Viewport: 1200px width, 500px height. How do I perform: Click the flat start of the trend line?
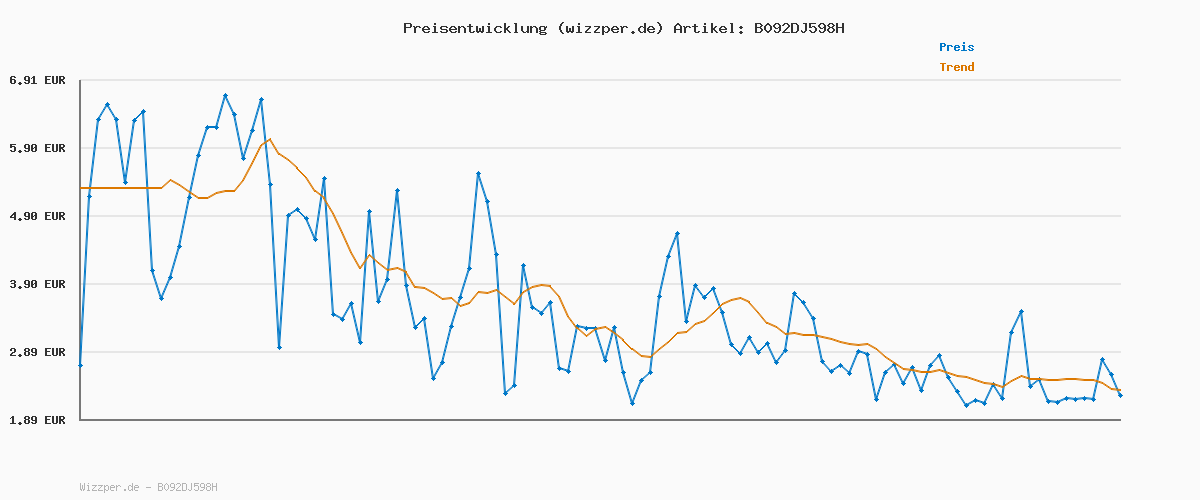click(x=120, y=188)
